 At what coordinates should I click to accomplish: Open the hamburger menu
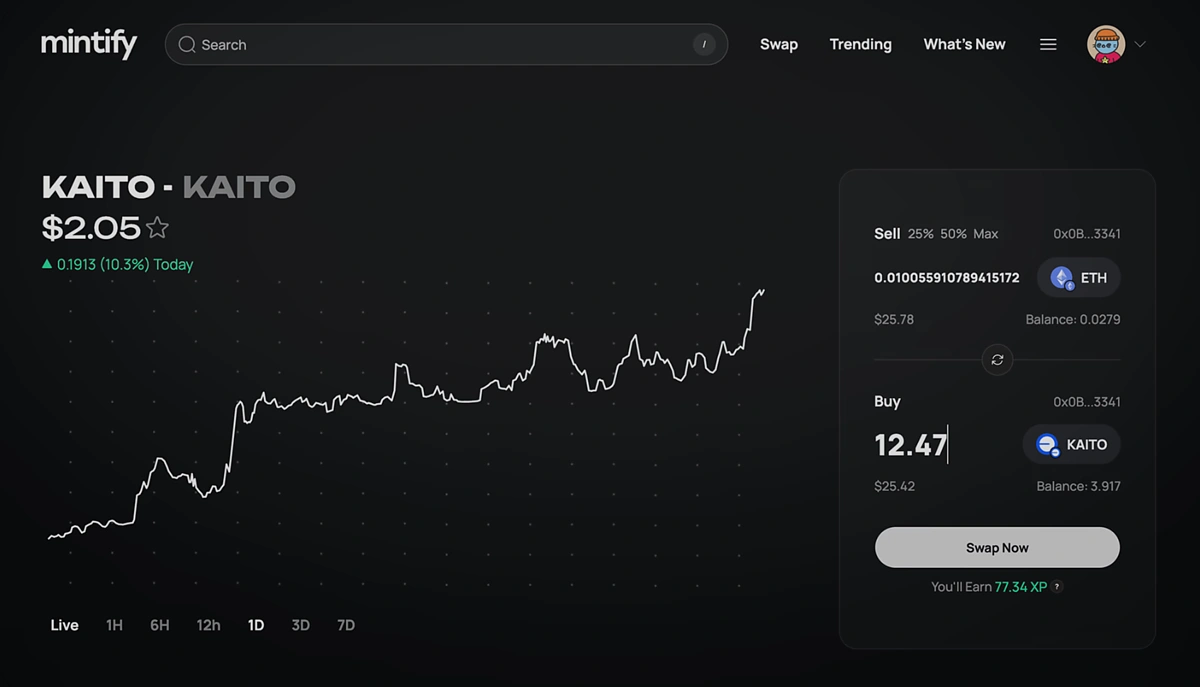1047,43
